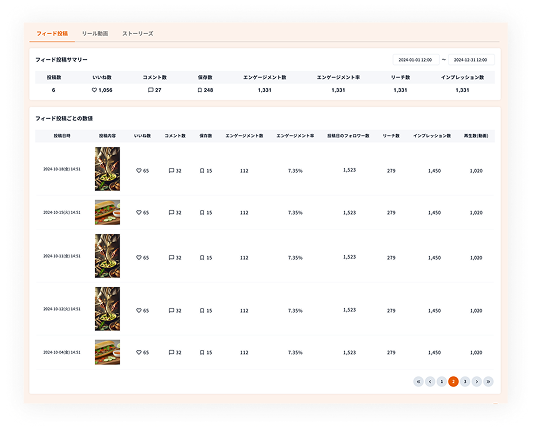Click the heart icon in the first post row
The image size is (533, 429).
(139, 170)
